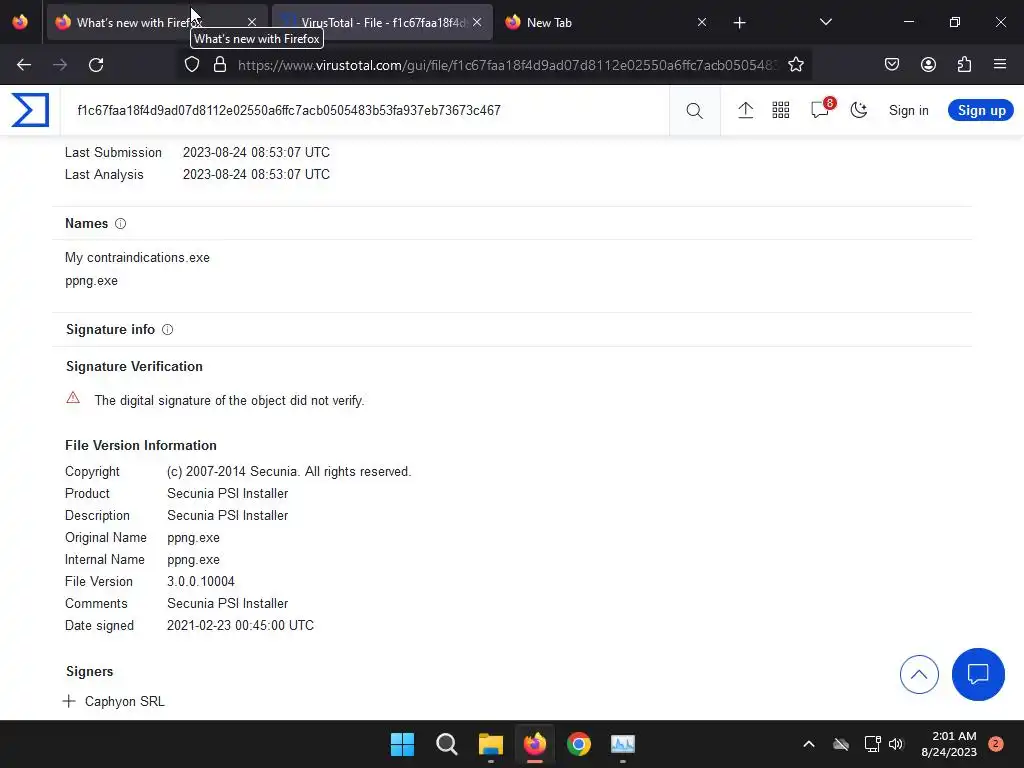Click the Sign in link

pos(908,110)
